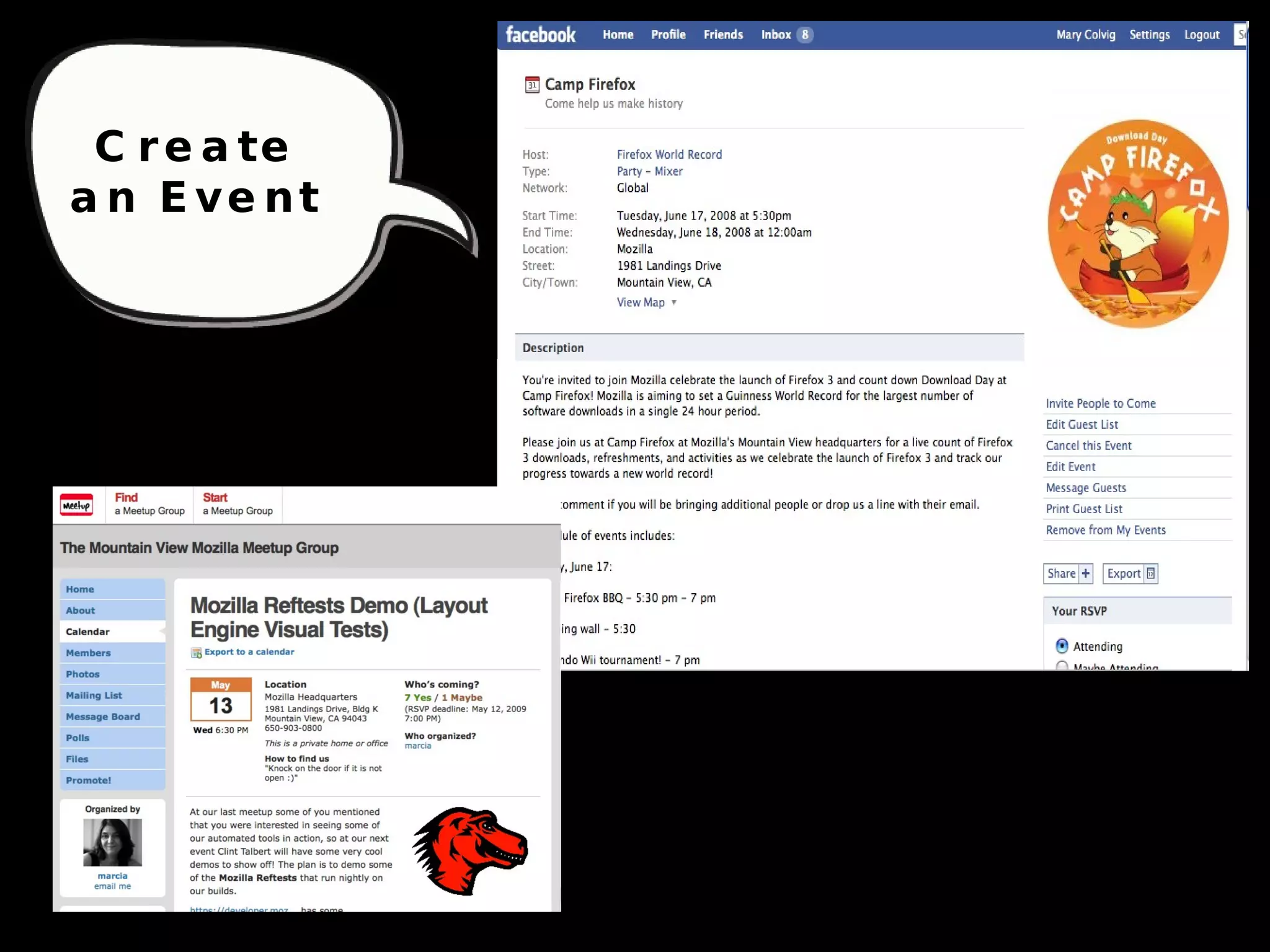1270x952 pixels.
Task: Open the Files sidebar item
Action: pyautogui.click(x=113, y=759)
